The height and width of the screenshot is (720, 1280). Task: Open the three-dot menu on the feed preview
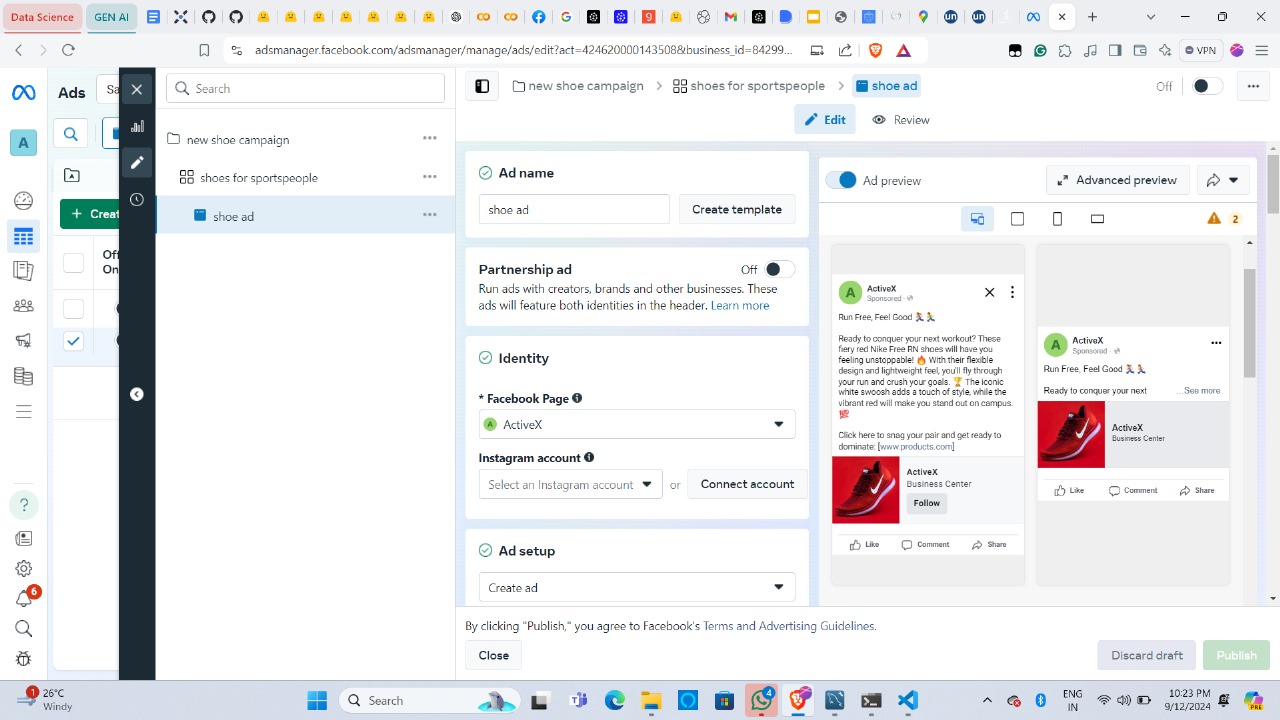pos(1012,292)
